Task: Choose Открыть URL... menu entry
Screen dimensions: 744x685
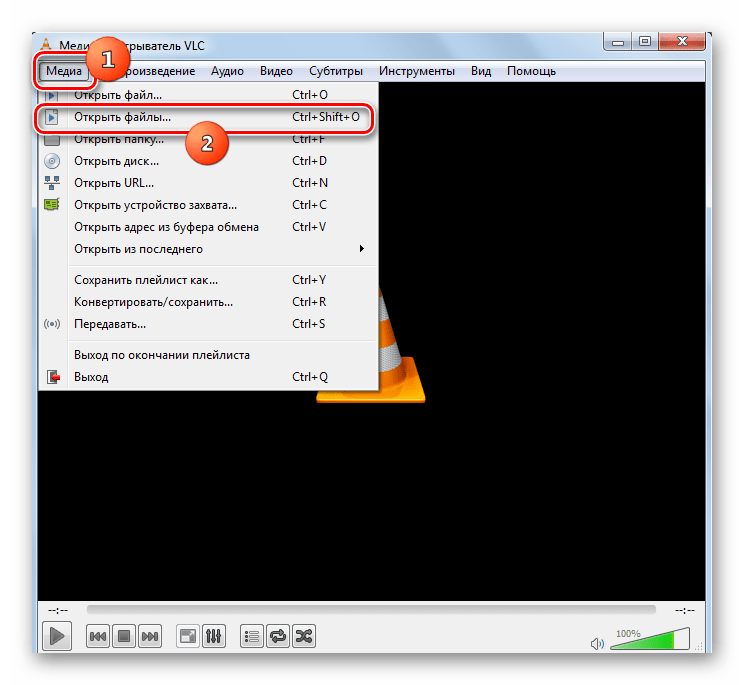Action: [x=208, y=183]
